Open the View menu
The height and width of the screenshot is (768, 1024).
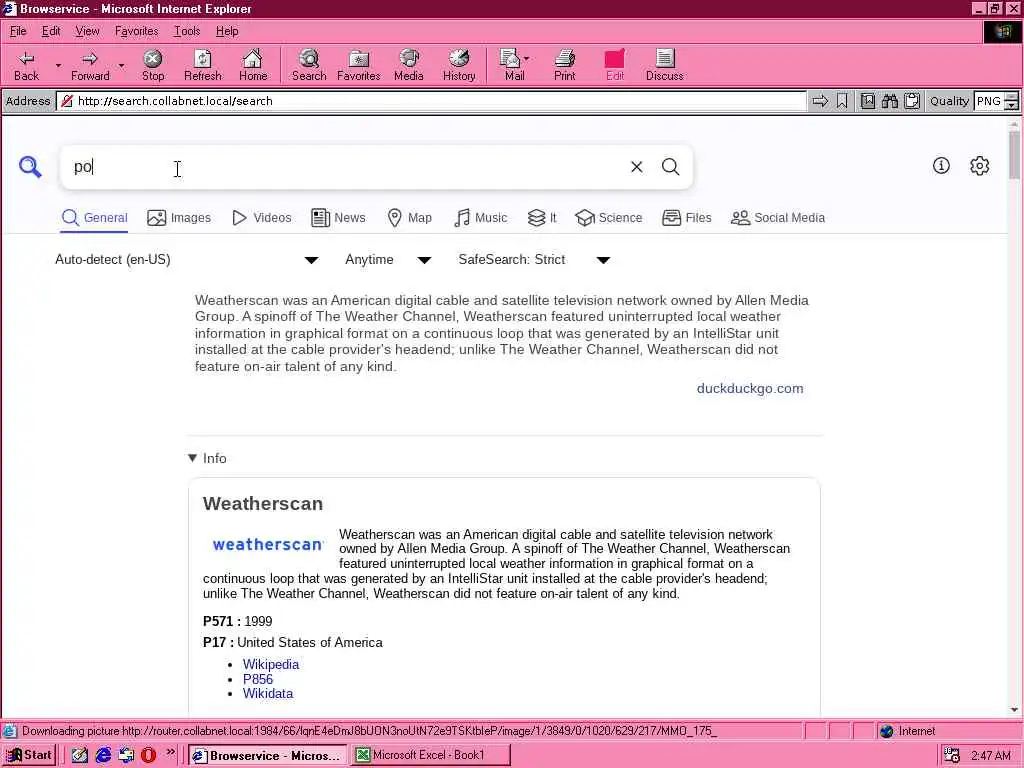pos(87,31)
